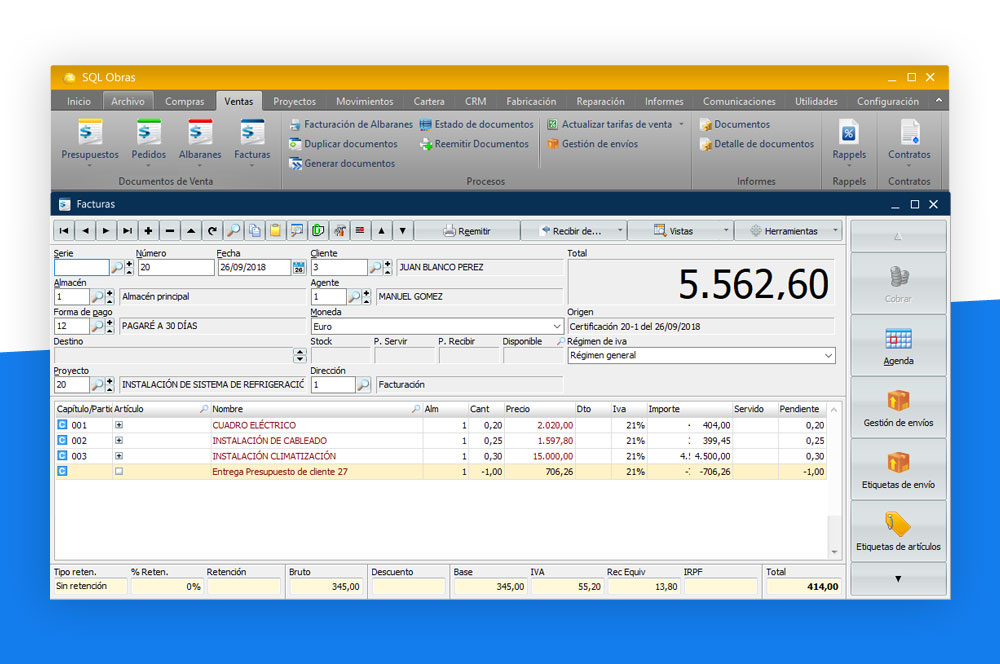Image resolution: width=1000 pixels, height=664 pixels.
Task: Click the calendar icon beside Fecha
Action: click(298, 268)
